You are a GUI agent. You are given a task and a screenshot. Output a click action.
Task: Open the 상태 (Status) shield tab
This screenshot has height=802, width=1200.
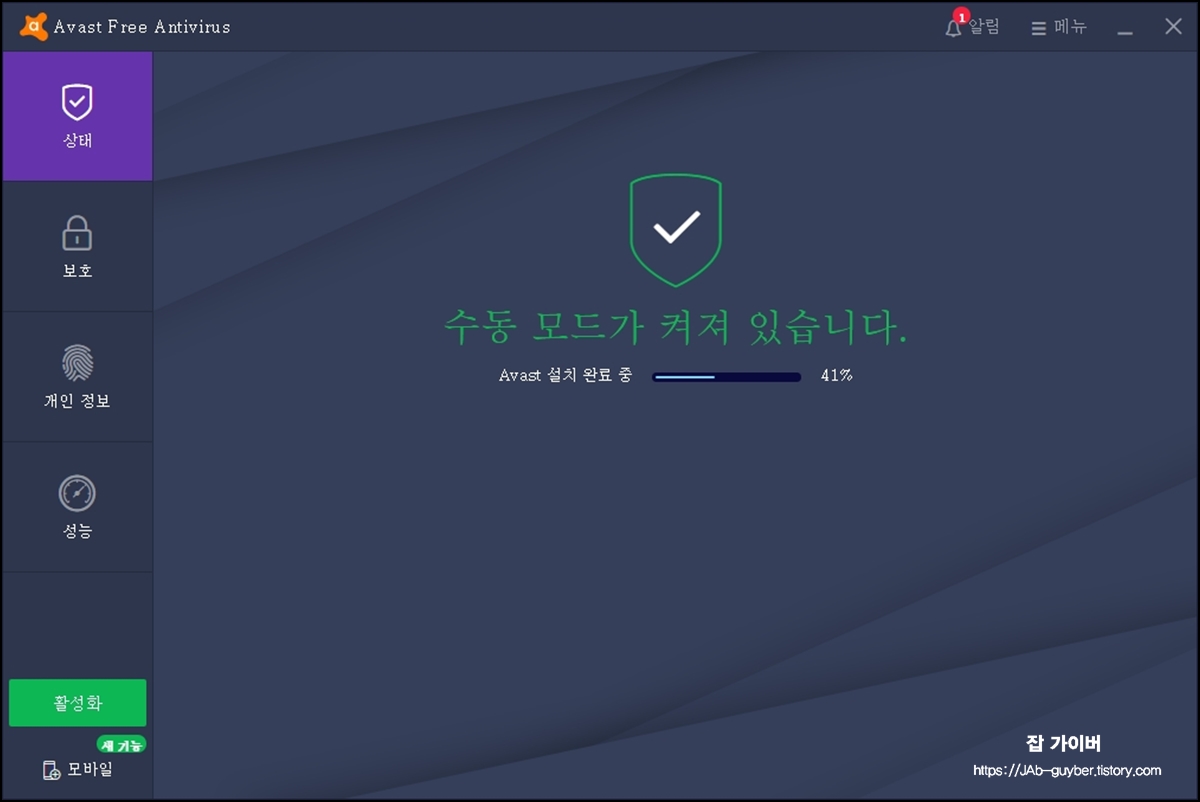77,116
